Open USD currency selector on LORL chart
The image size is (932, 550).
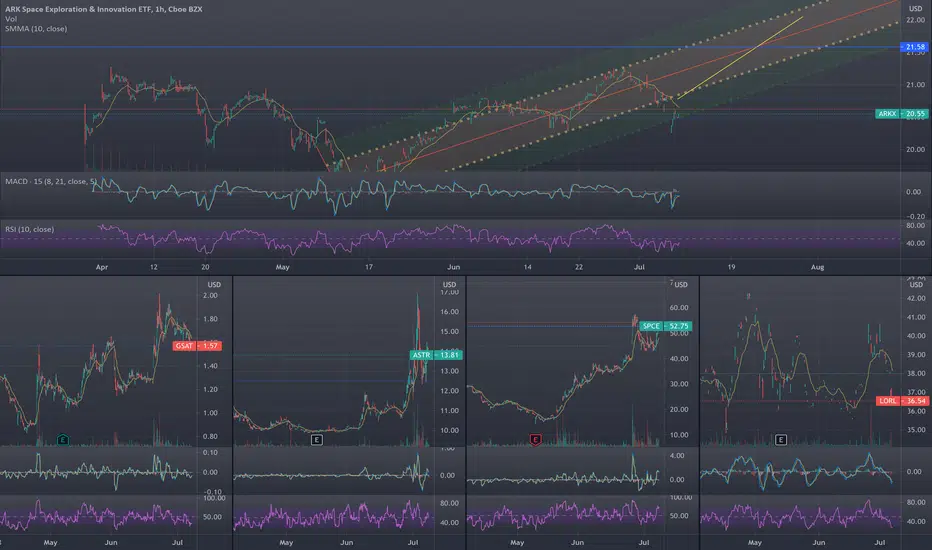(x=917, y=285)
